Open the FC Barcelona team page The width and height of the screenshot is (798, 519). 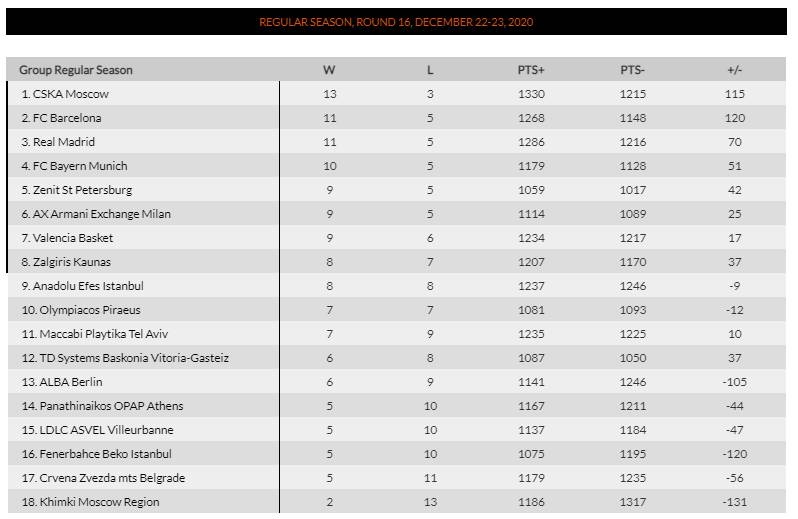[x=67, y=118]
